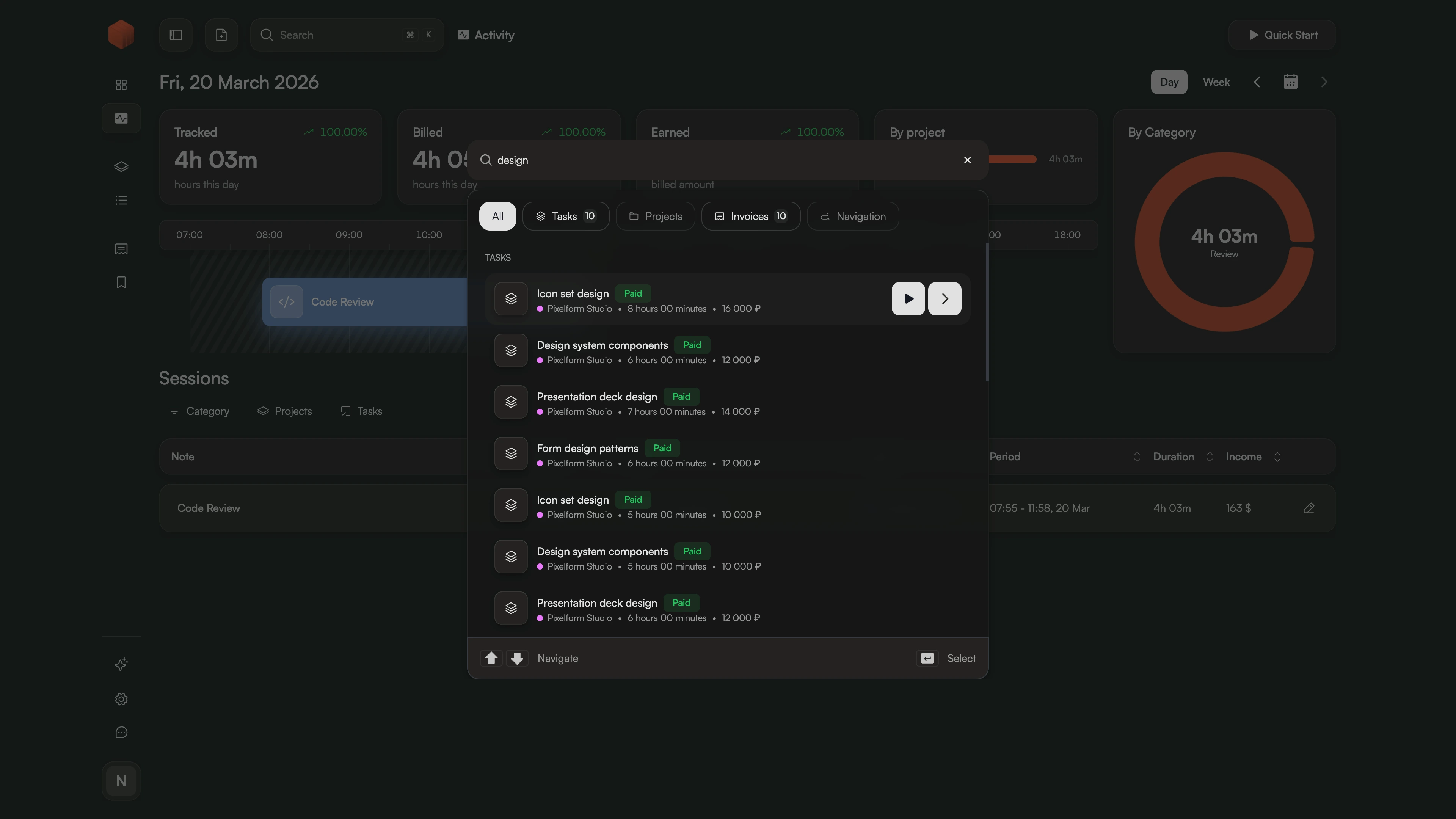The image size is (1456, 819).
Task: Filter search results to Invoices
Action: (x=751, y=216)
